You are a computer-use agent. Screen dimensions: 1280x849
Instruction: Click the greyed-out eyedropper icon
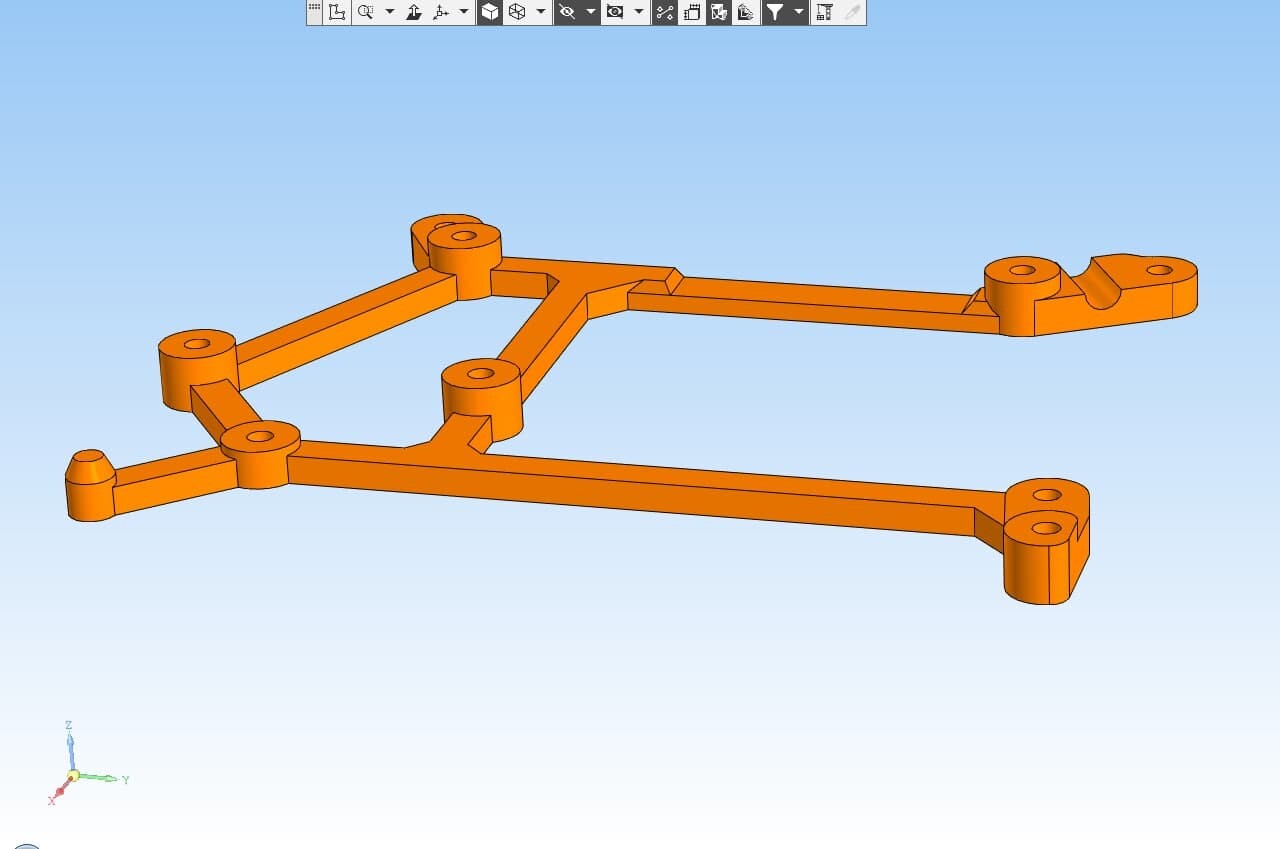[x=851, y=12]
